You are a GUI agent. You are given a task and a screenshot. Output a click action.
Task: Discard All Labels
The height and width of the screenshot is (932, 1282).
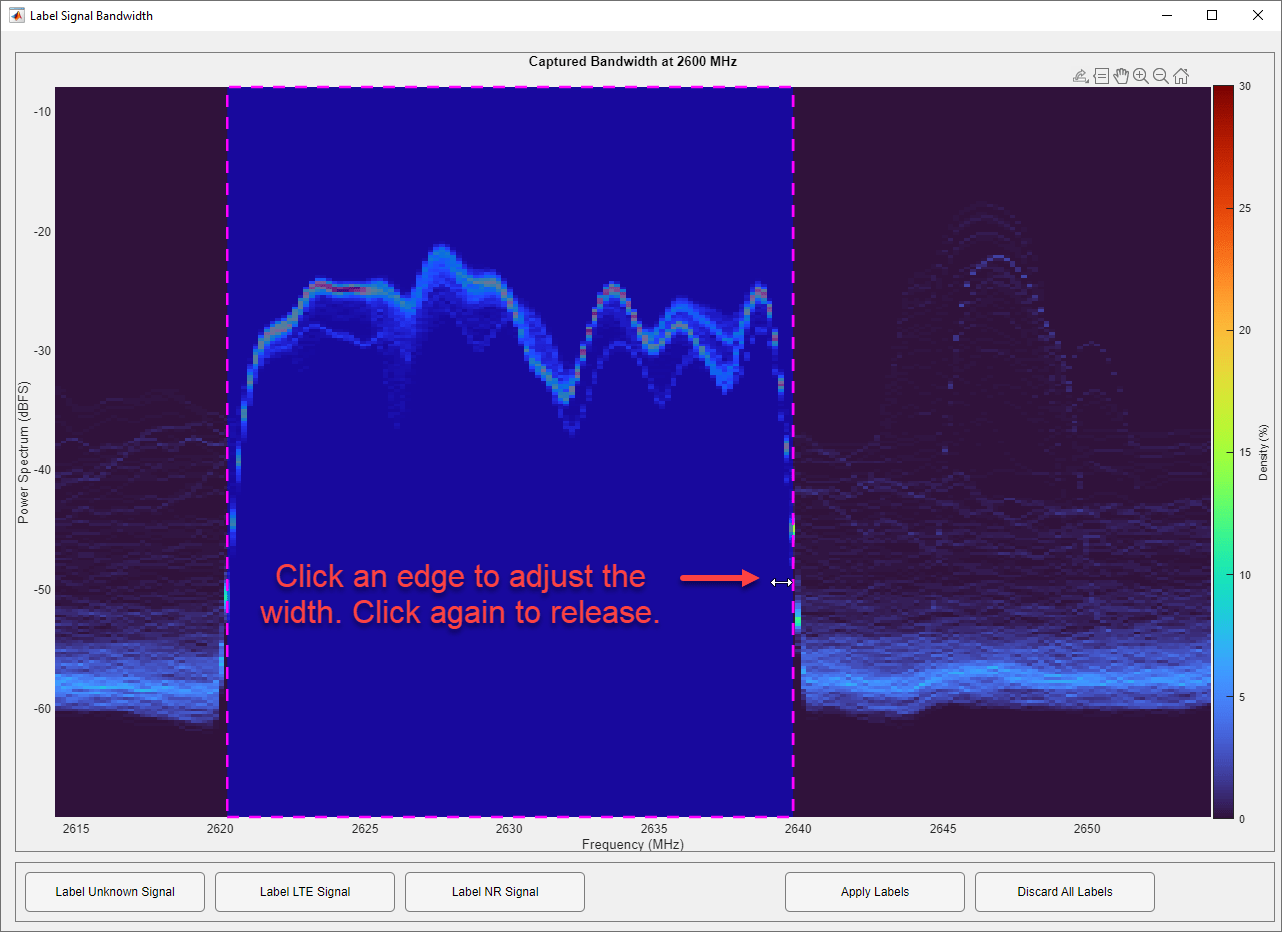pos(1064,891)
